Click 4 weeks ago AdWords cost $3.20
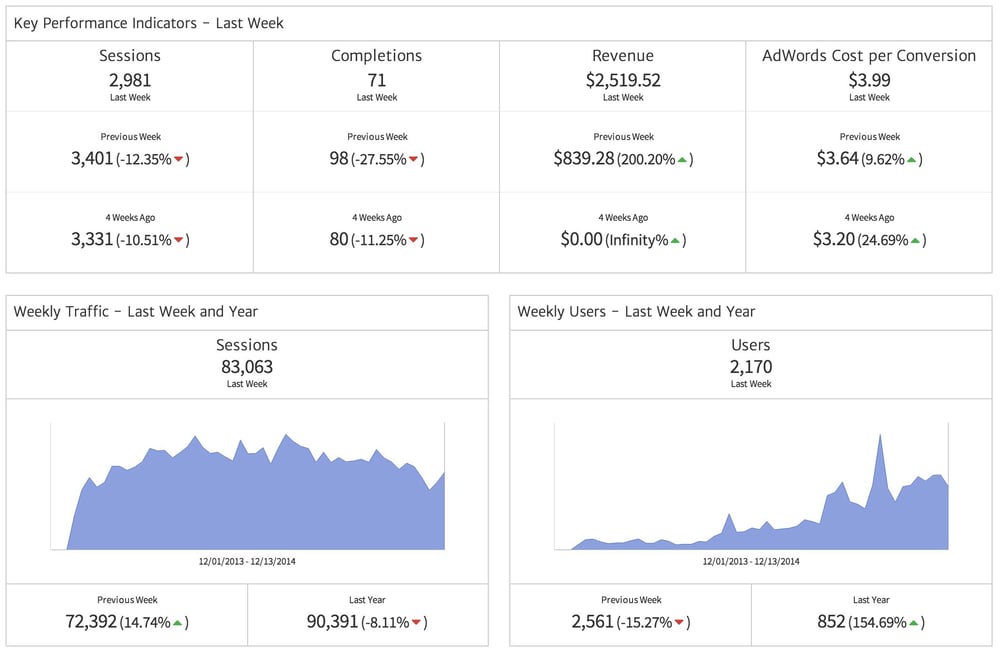This screenshot has width=1000, height=652. 834,239
